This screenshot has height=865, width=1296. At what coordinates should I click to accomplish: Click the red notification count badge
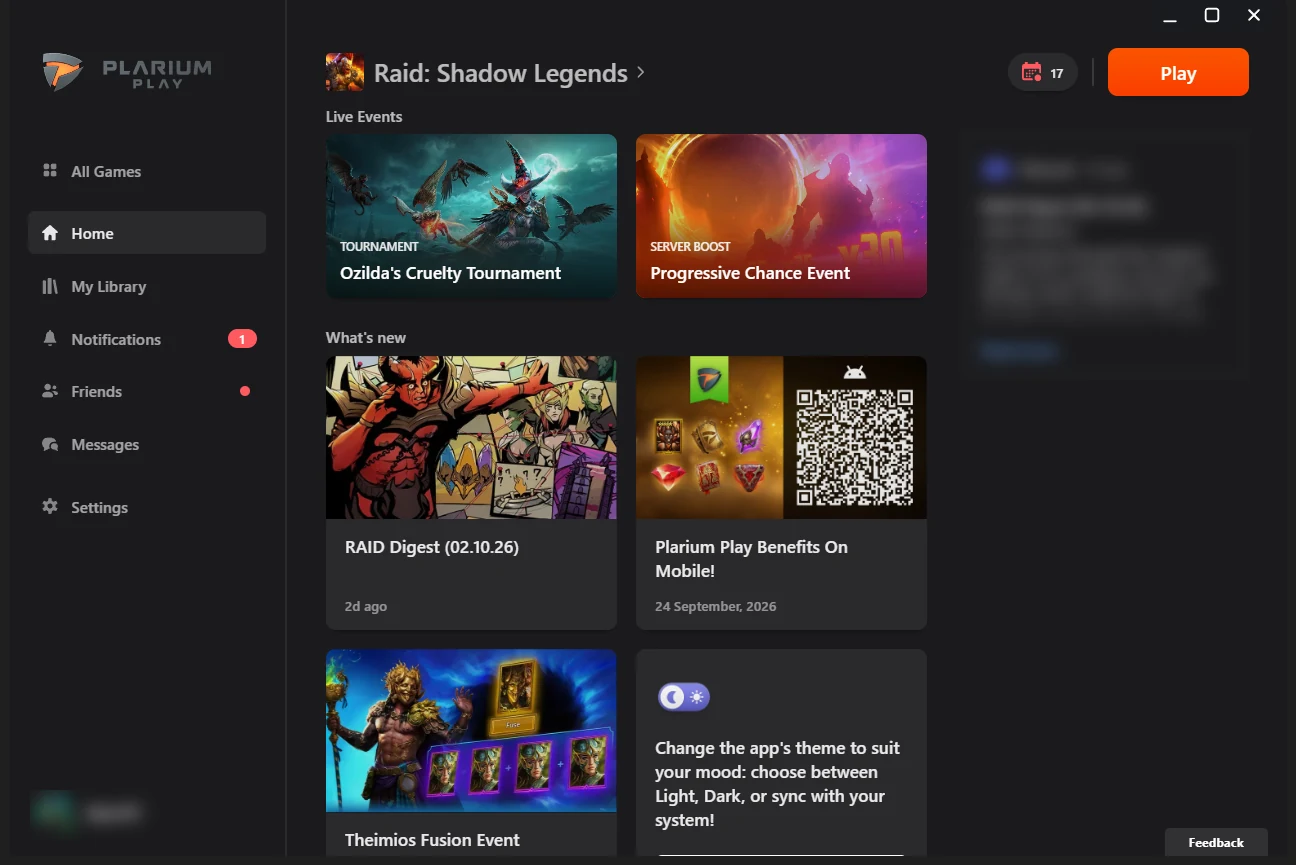pos(242,339)
